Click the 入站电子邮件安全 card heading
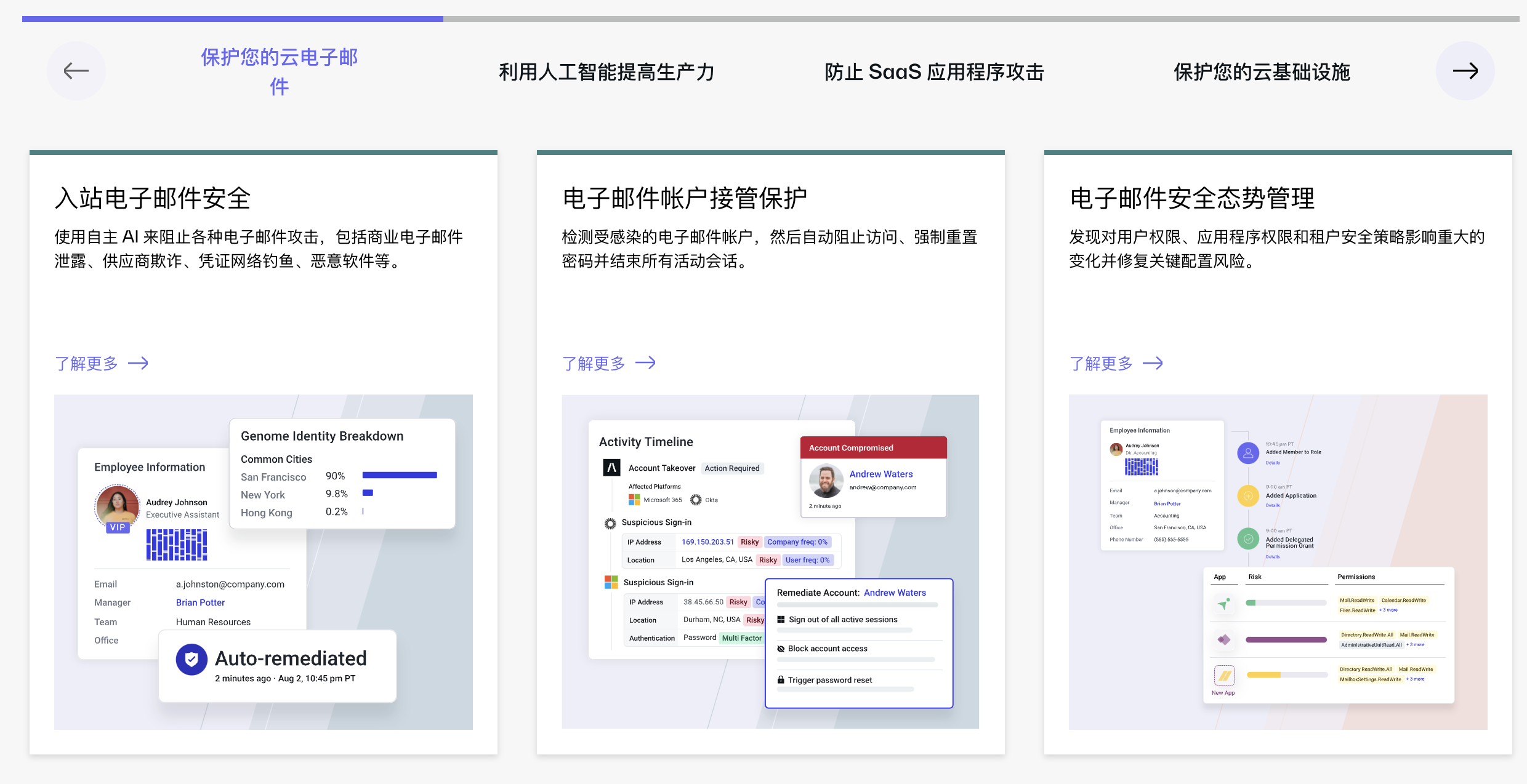 tap(153, 198)
